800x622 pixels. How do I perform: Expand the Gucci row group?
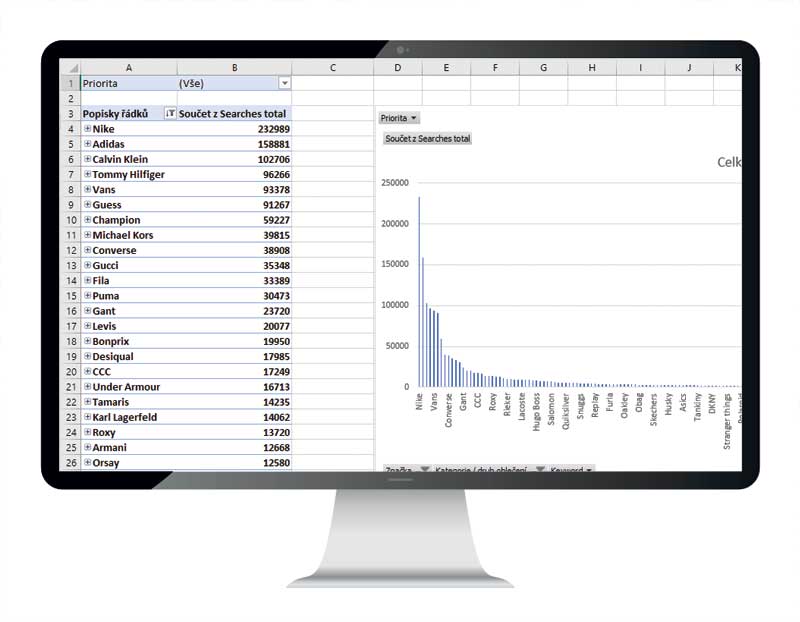coord(87,265)
